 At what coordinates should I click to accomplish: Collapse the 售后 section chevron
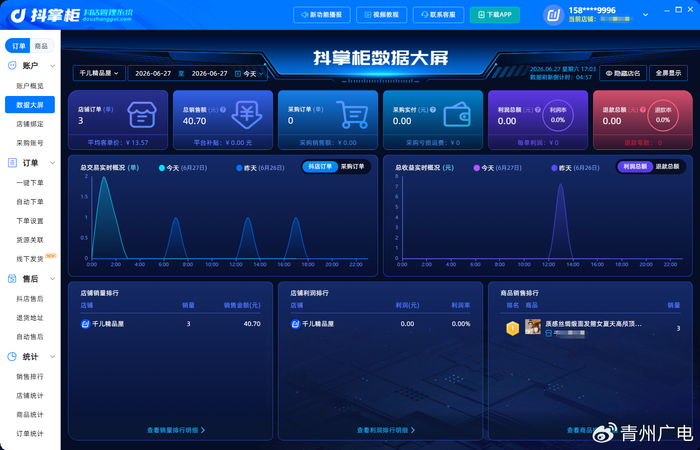[x=52, y=279]
